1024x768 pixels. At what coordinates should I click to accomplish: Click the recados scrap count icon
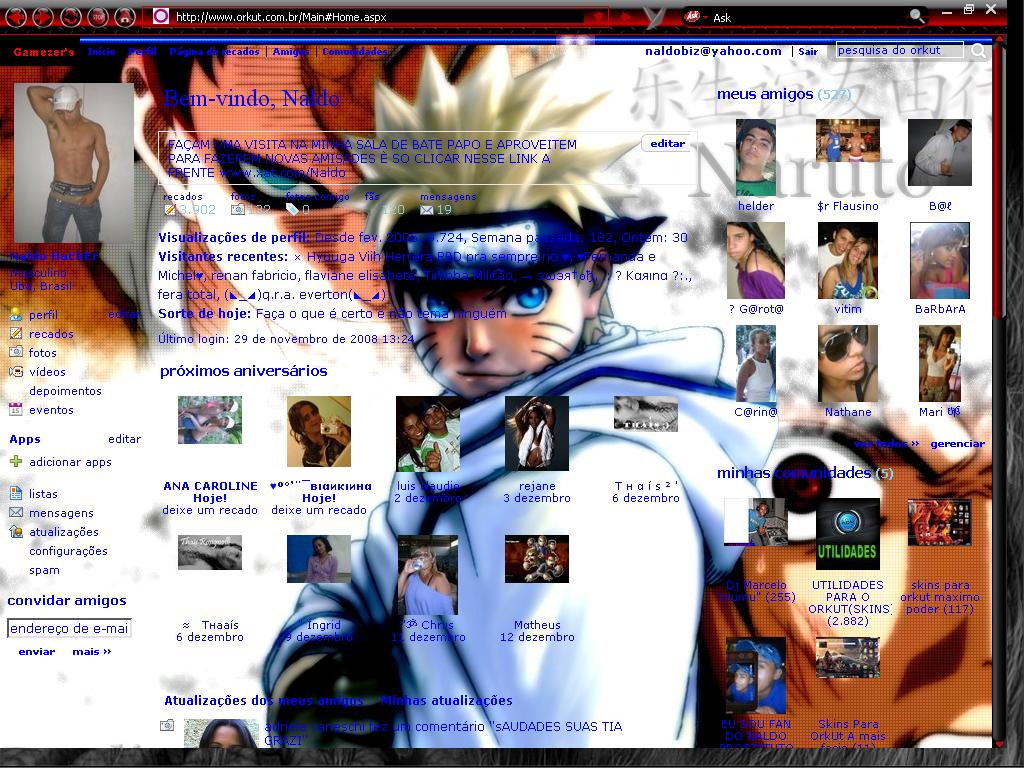[x=170, y=210]
